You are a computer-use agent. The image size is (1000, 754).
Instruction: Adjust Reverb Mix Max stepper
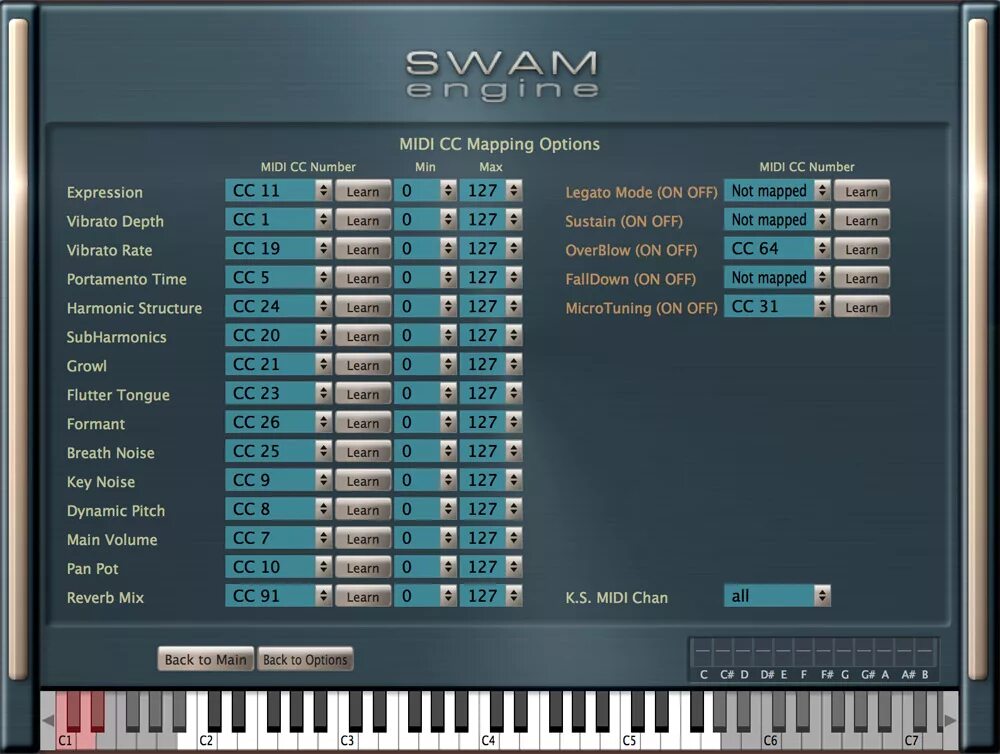click(x=514, y=596)
